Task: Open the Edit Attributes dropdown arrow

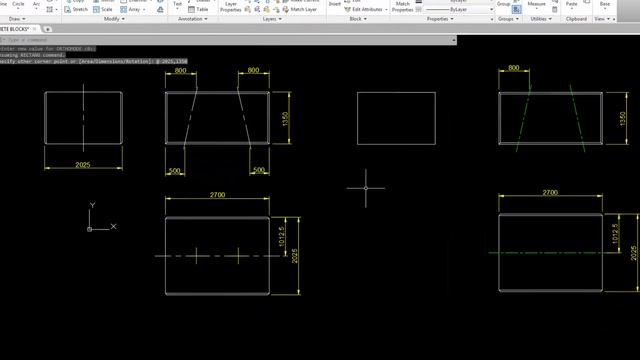Action: 386,9
